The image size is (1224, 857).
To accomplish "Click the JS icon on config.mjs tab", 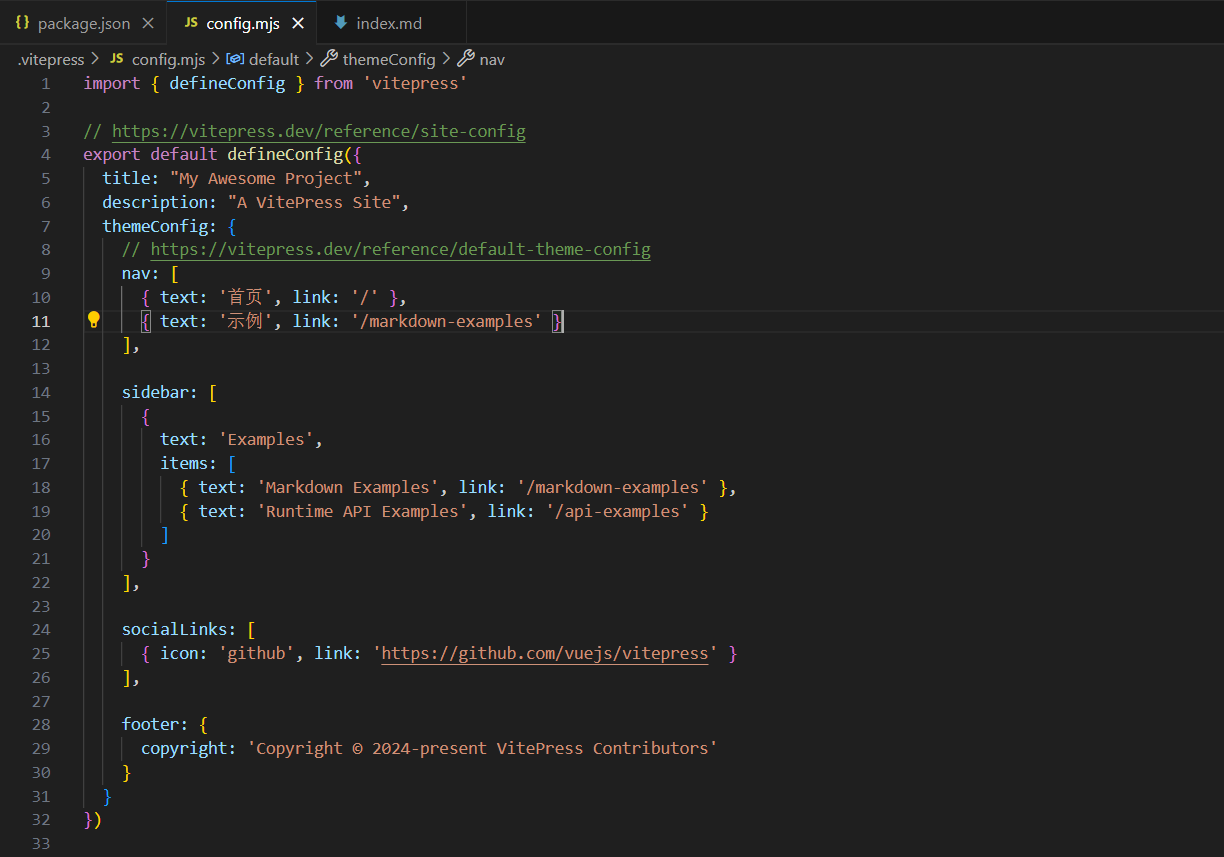I will [191, 22].
